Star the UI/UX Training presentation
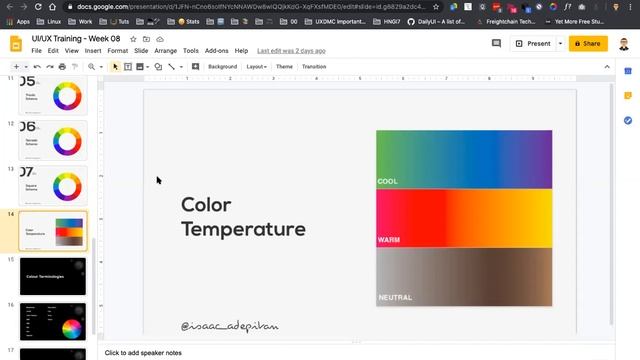Screen dimensions: 640x360 coord(133,39)
